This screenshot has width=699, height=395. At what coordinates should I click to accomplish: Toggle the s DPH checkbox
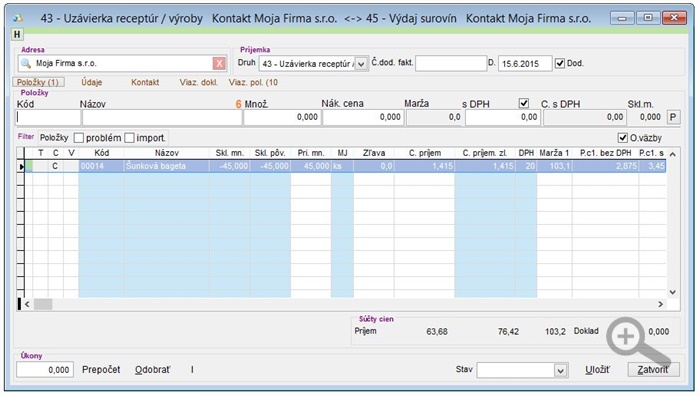(x=524, y=103)
